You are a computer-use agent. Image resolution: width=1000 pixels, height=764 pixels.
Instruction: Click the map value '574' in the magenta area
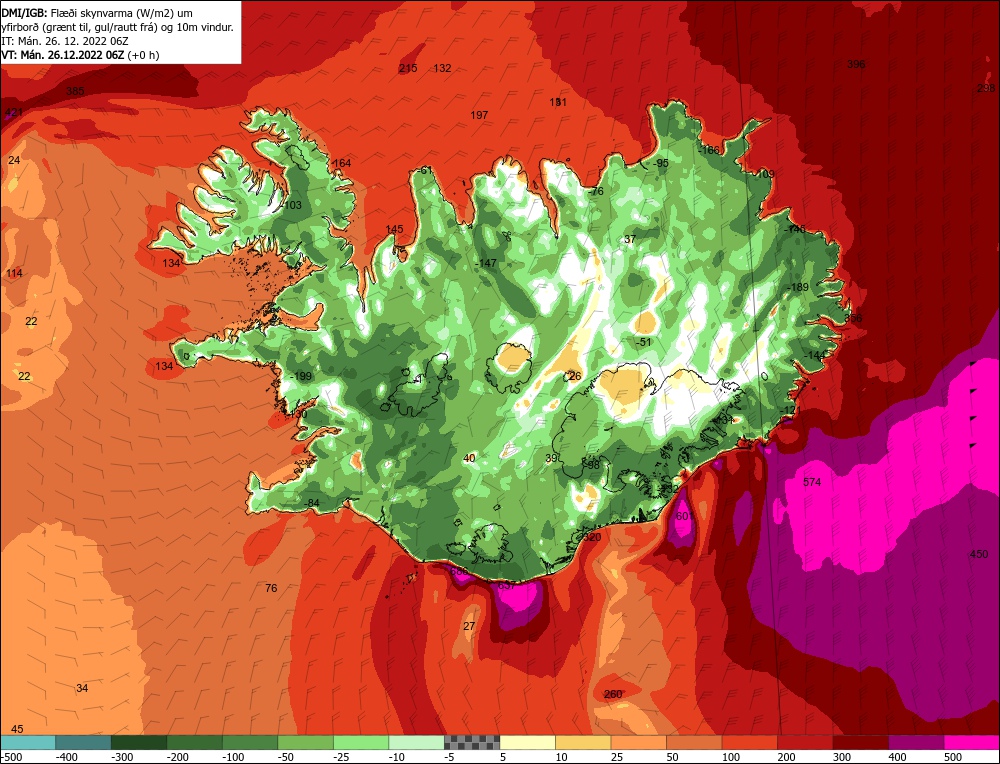(812, 482)
